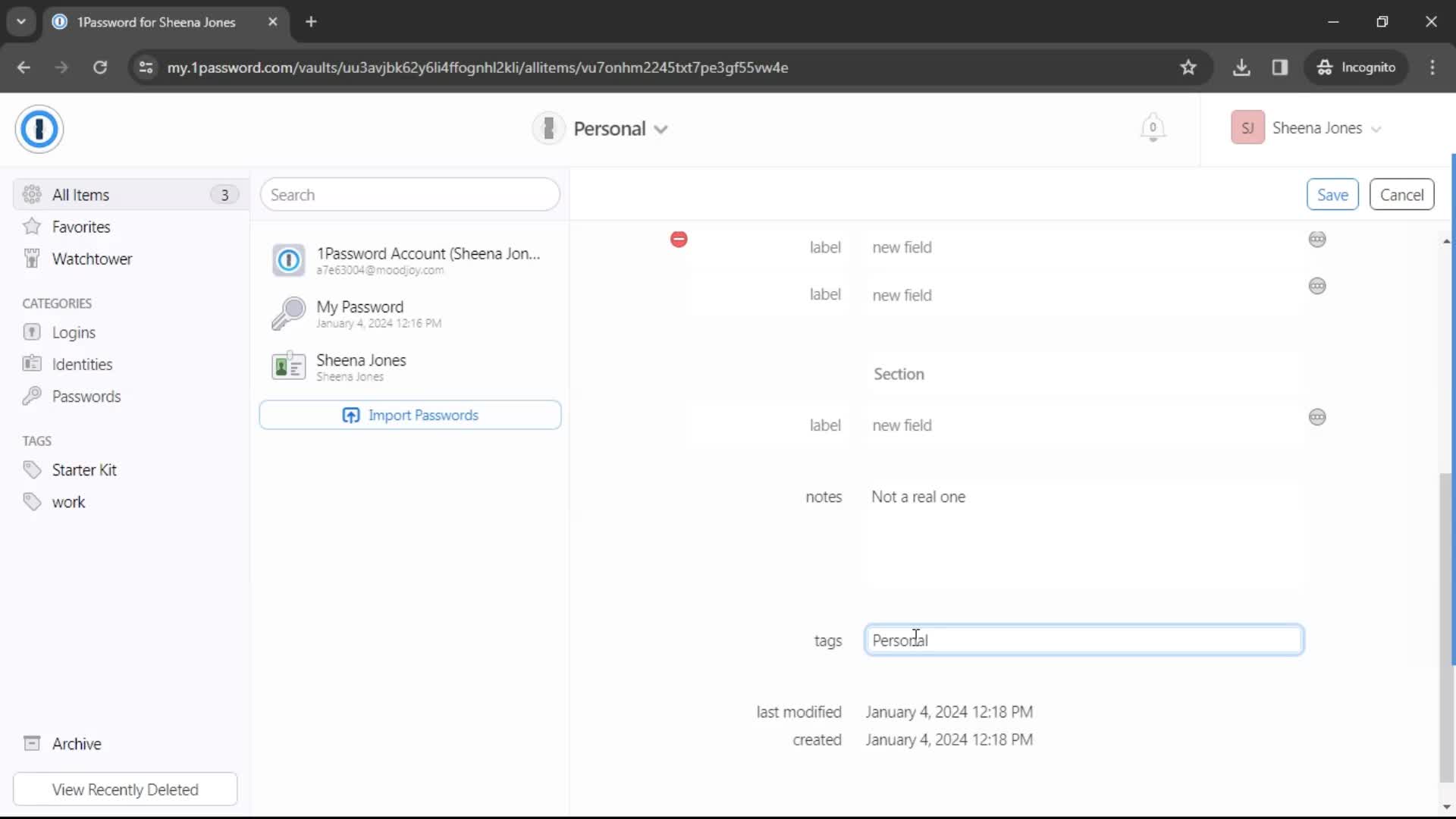Click the red delete field button
This screenshot has height=819, width=1456.
pos(679,239)
